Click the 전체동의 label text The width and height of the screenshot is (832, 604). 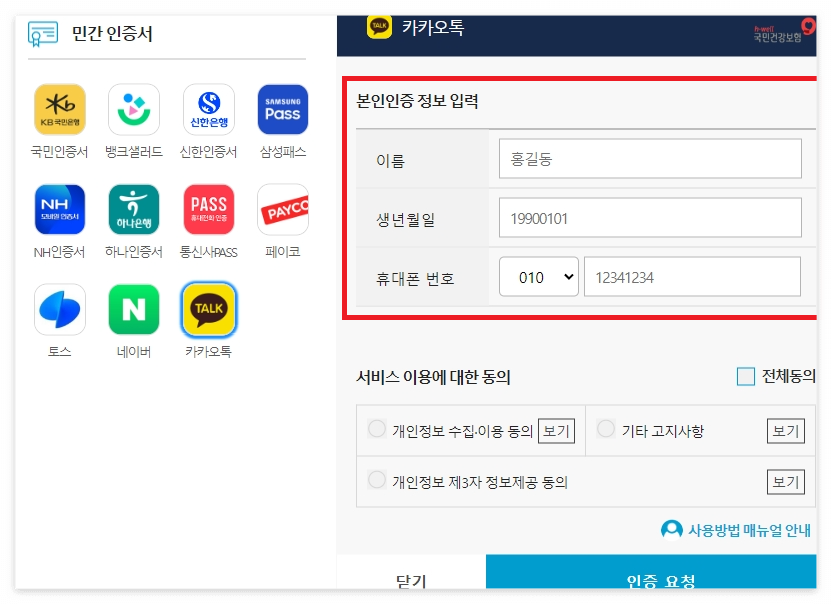[788, 376]
